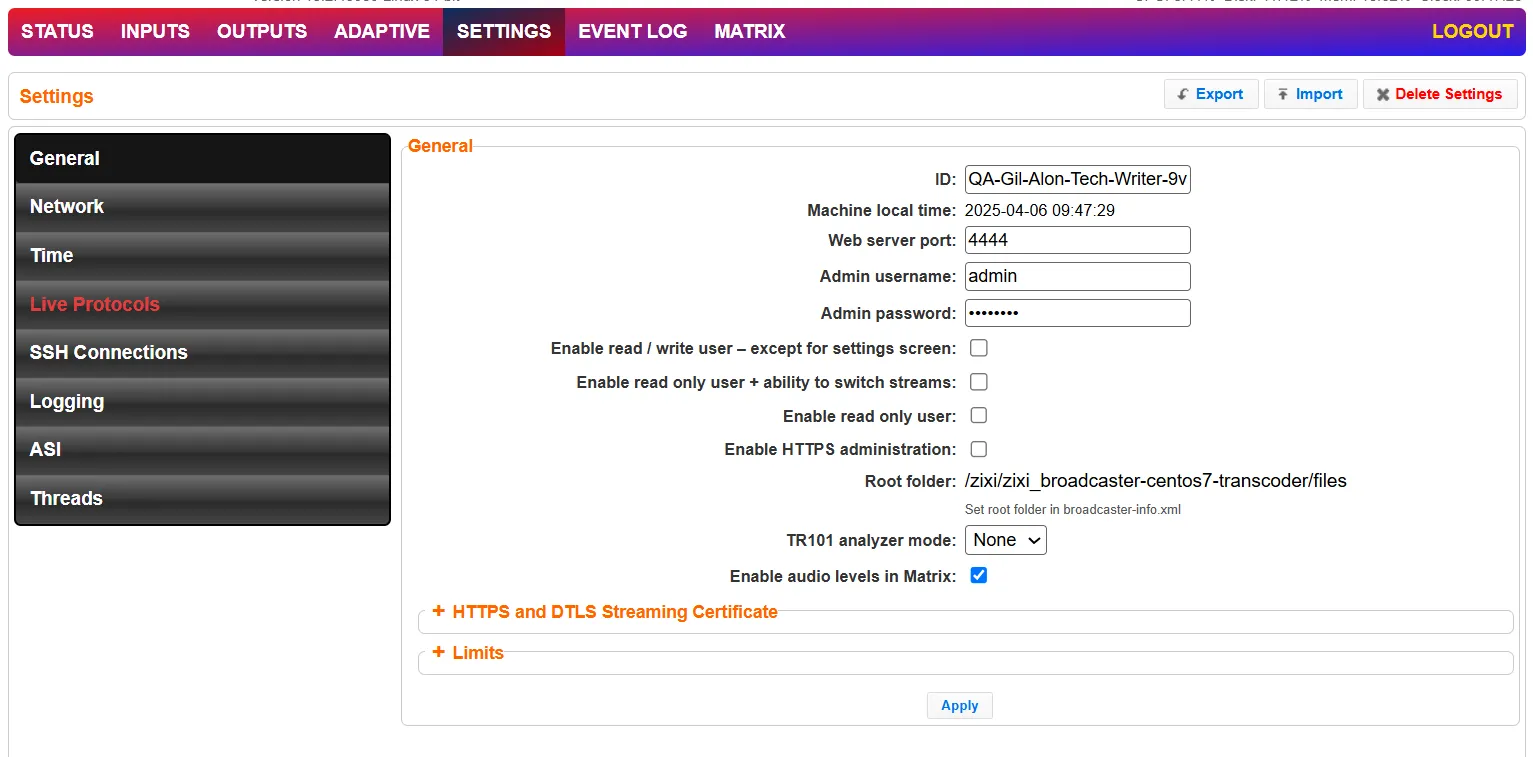1533x757 pixels.
Task: Select the SETTINGS tab
Action: click(x=504, y=31)
